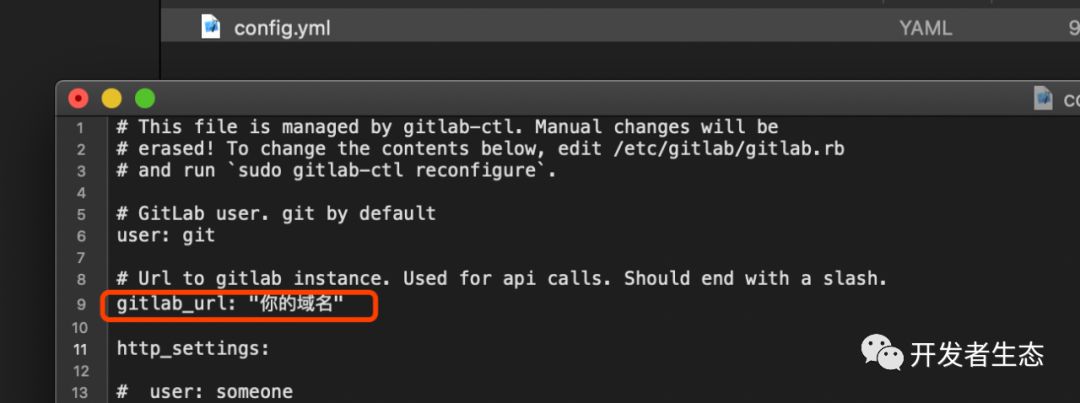Screen dimensions: 1080x403
Task: Maximize the editor with the green button
Action: pyautogui.click(x=145, y=98)
